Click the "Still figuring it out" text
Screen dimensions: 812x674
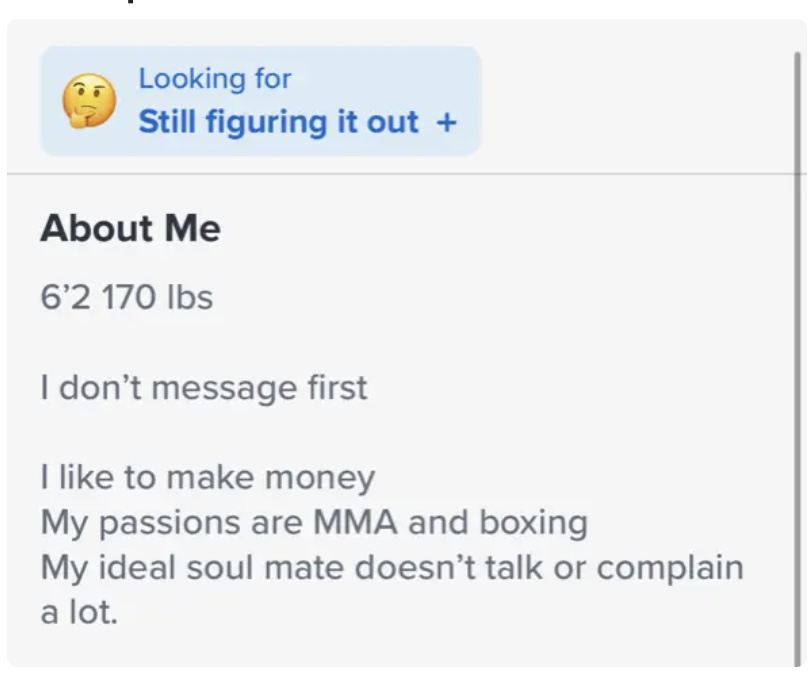pos(278,122)
